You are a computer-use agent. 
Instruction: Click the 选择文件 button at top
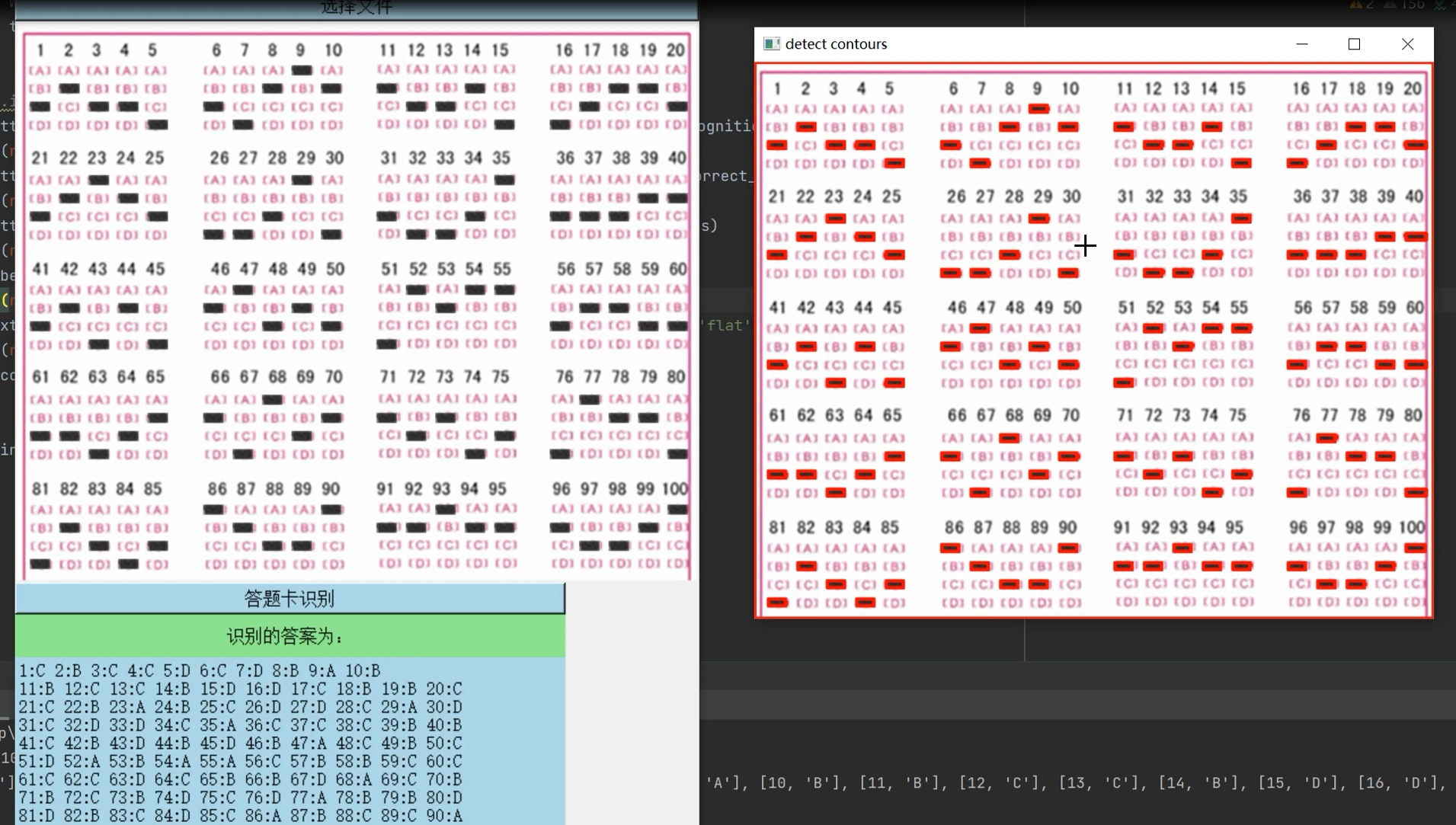[356, 8]
